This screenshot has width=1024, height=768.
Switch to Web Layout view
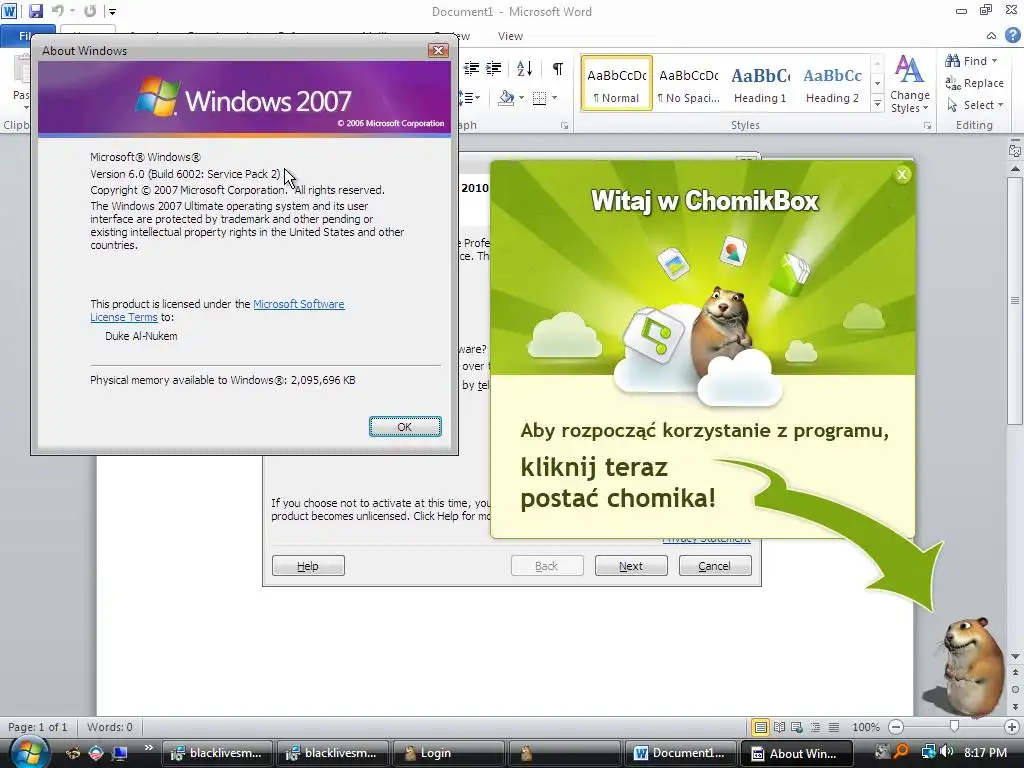pos(797,727)
